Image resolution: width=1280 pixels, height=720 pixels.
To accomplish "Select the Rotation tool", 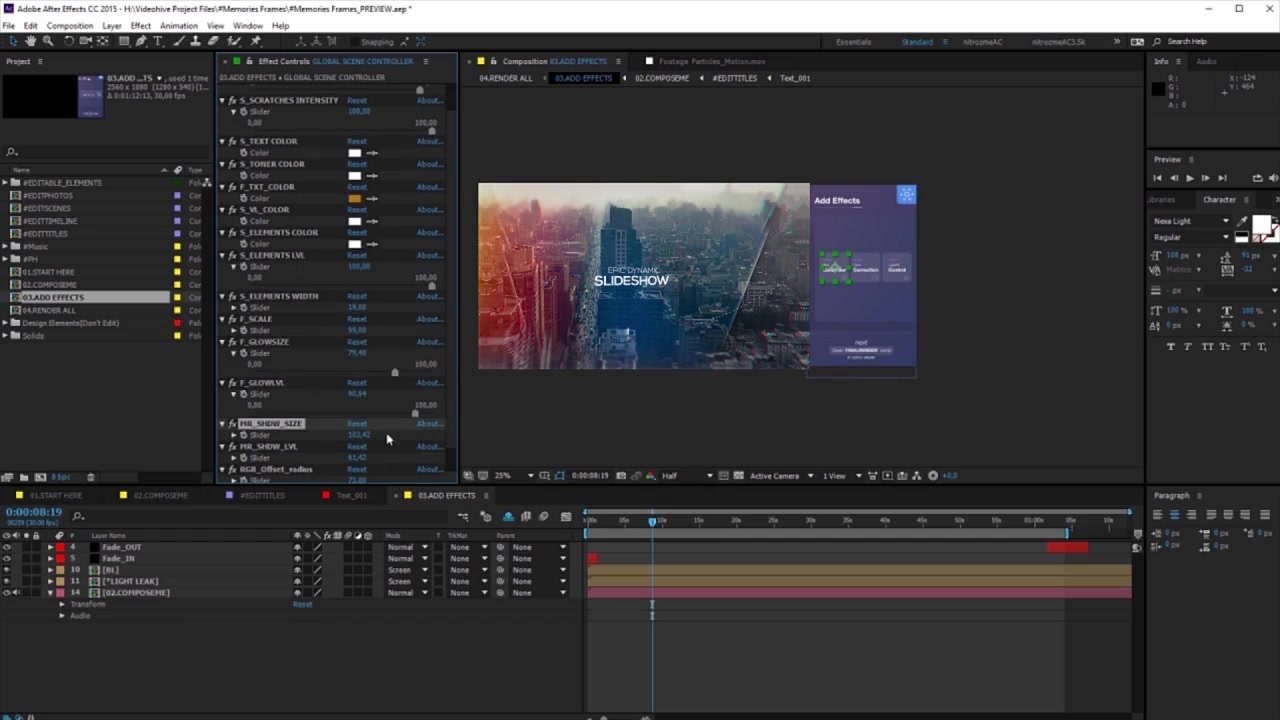I will click(68, 41).
